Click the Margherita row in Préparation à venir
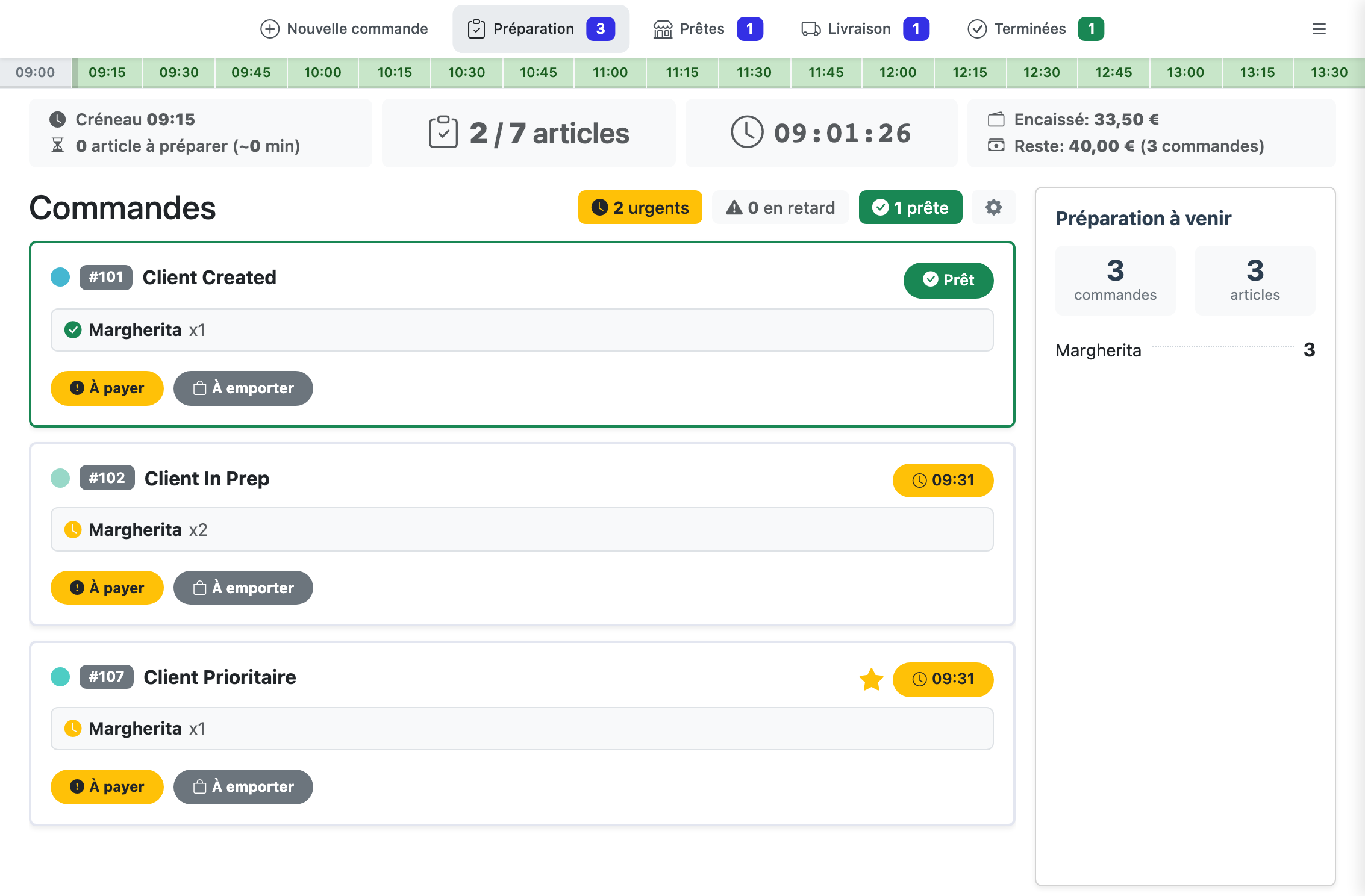 point(1185,350)
